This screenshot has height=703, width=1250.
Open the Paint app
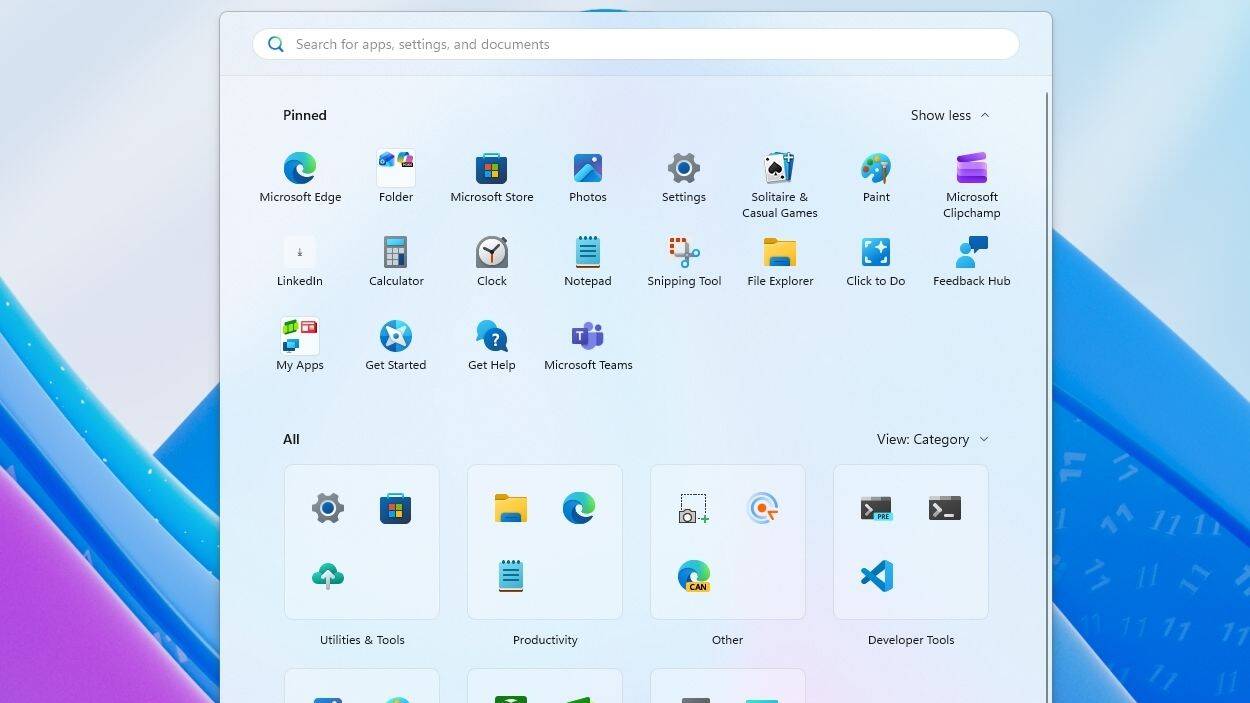click(876, 178)
